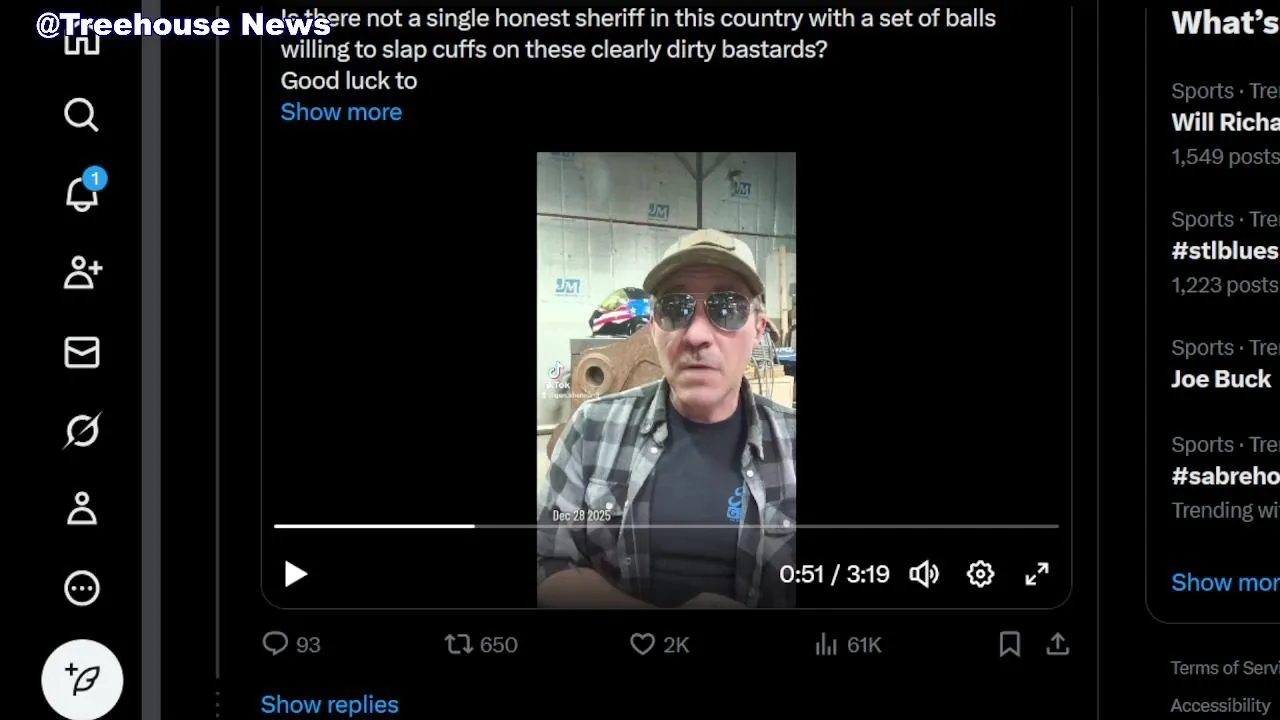Screen dimensions: 1280x720
Task: Open the Grok icon in sidebar
Action: [82, 431]
